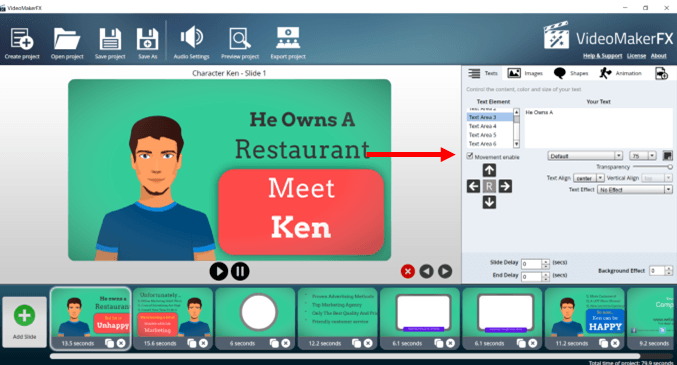Play the slide preview
Screen dimensions: 677x365
pos(219,271)
